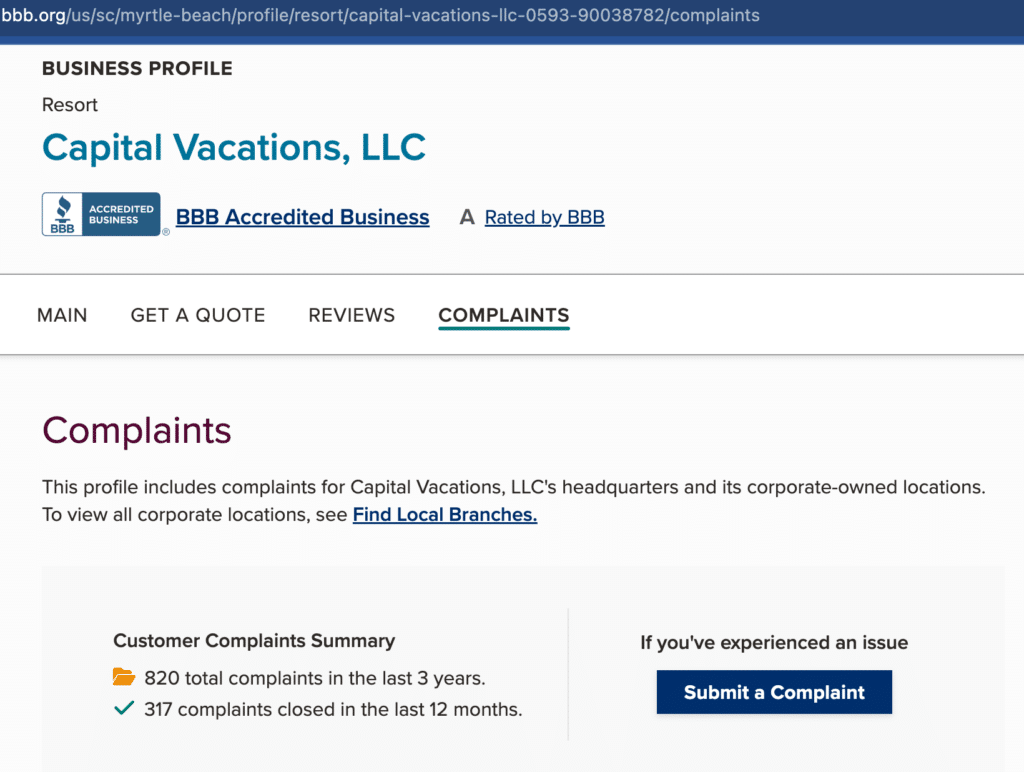This screenshot has height=772, width=1024.
Task: Open the Find Local Branches link
Action: (x=444, y=514)
